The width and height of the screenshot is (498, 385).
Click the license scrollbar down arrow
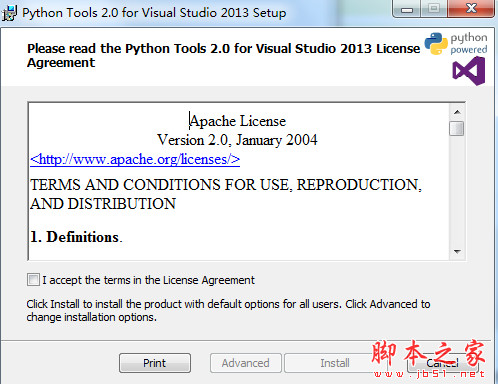click(x=457, y=251)
